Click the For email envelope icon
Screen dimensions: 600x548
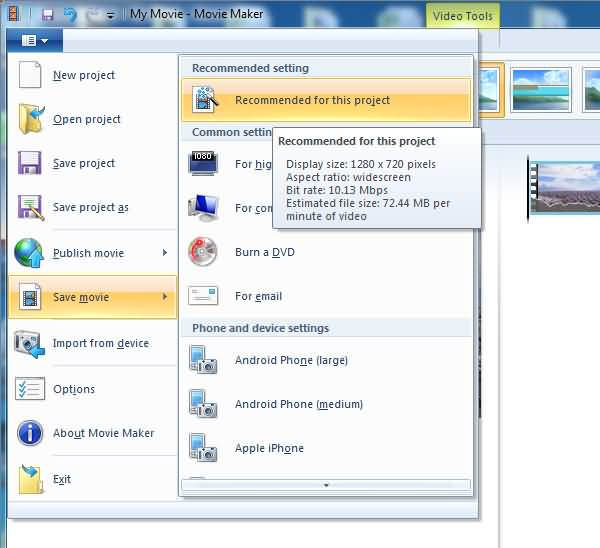tap(203, 295)
